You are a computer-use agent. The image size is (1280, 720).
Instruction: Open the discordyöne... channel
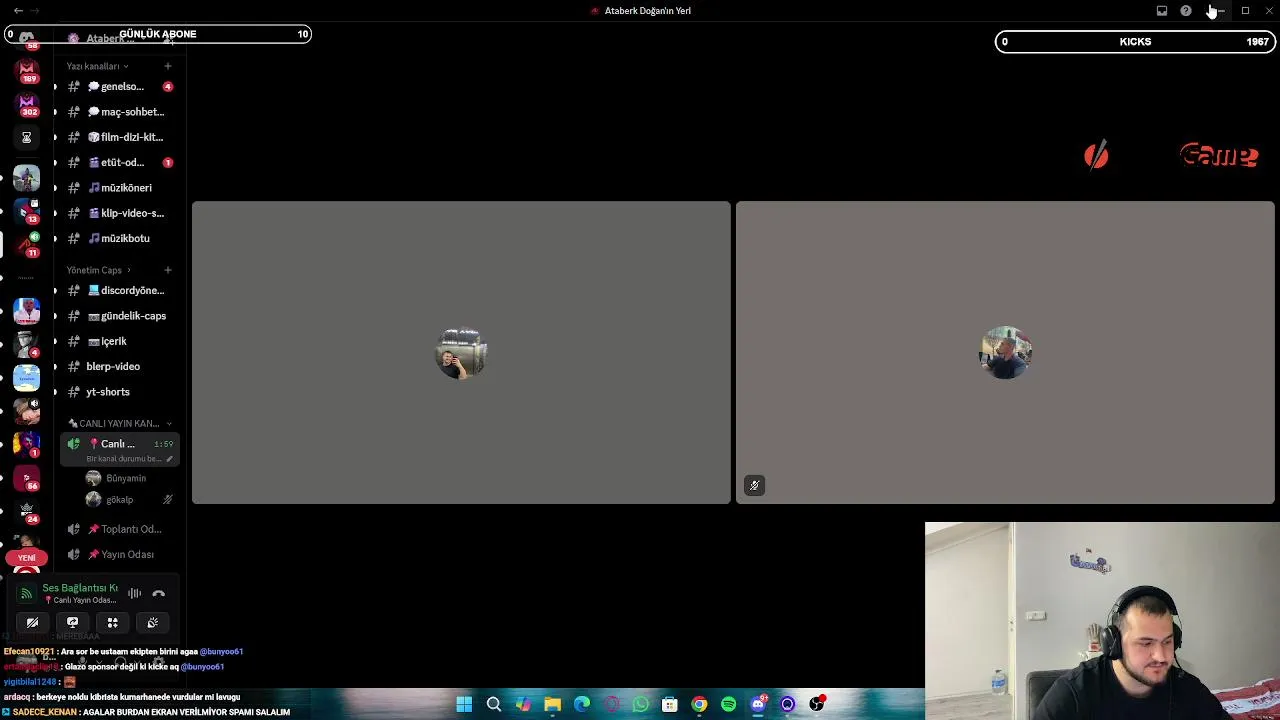click(120, 290)
